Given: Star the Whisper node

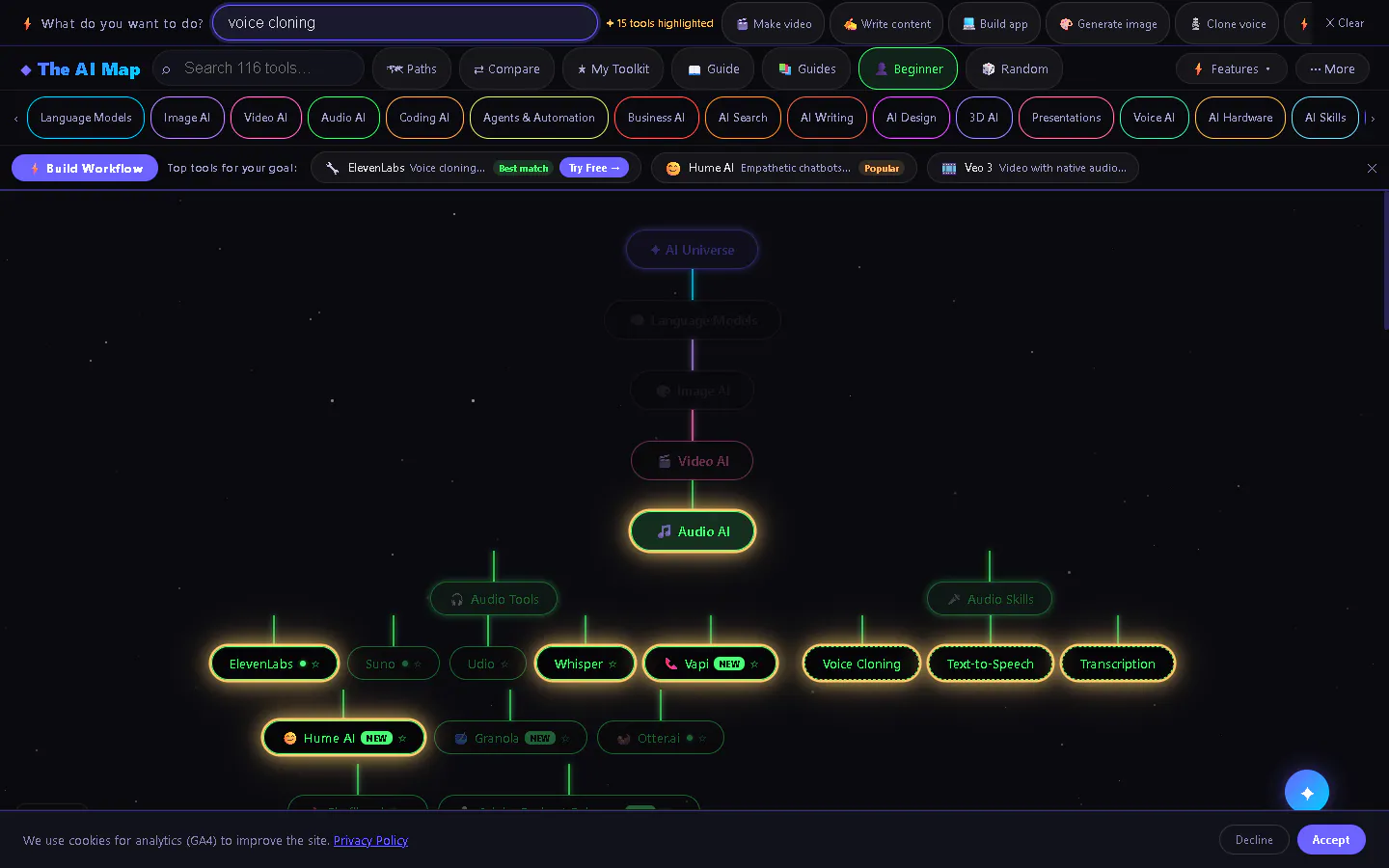Looking at the screenshot, I should click(x=613, y=665).
